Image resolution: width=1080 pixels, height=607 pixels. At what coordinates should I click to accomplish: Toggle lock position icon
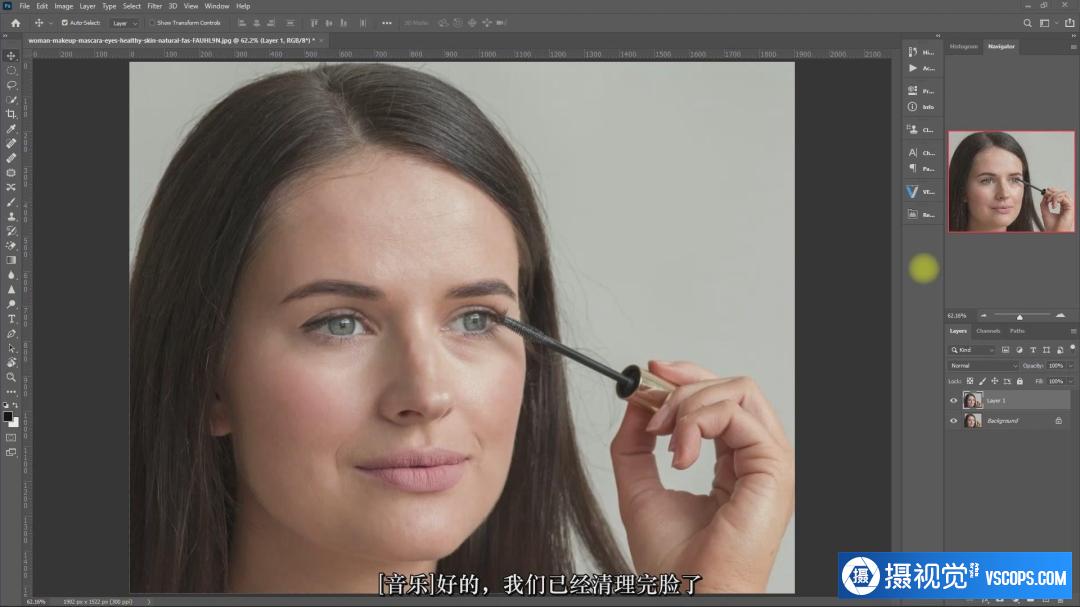coord(995,381)
